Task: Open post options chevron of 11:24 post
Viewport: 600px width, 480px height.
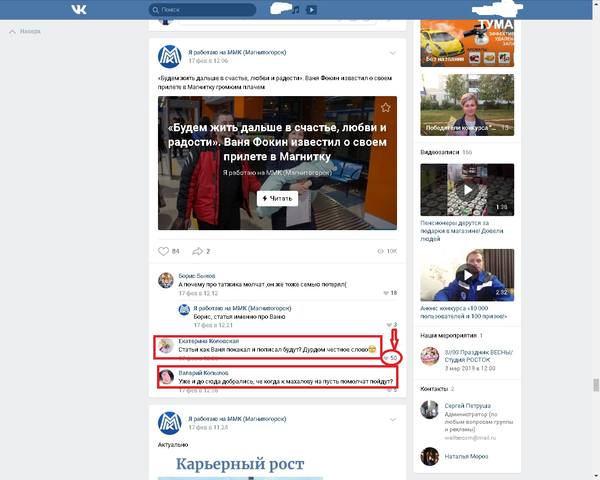Action: (x=393, y=420)
